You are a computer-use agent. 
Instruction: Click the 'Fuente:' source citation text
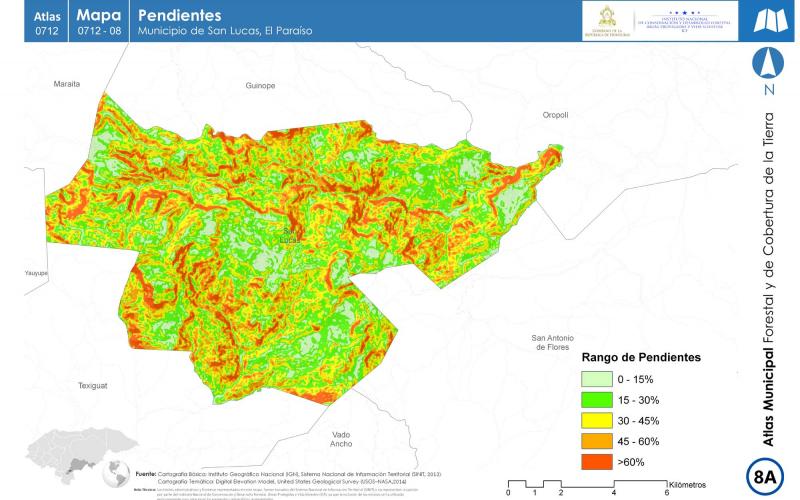(288, 478)
